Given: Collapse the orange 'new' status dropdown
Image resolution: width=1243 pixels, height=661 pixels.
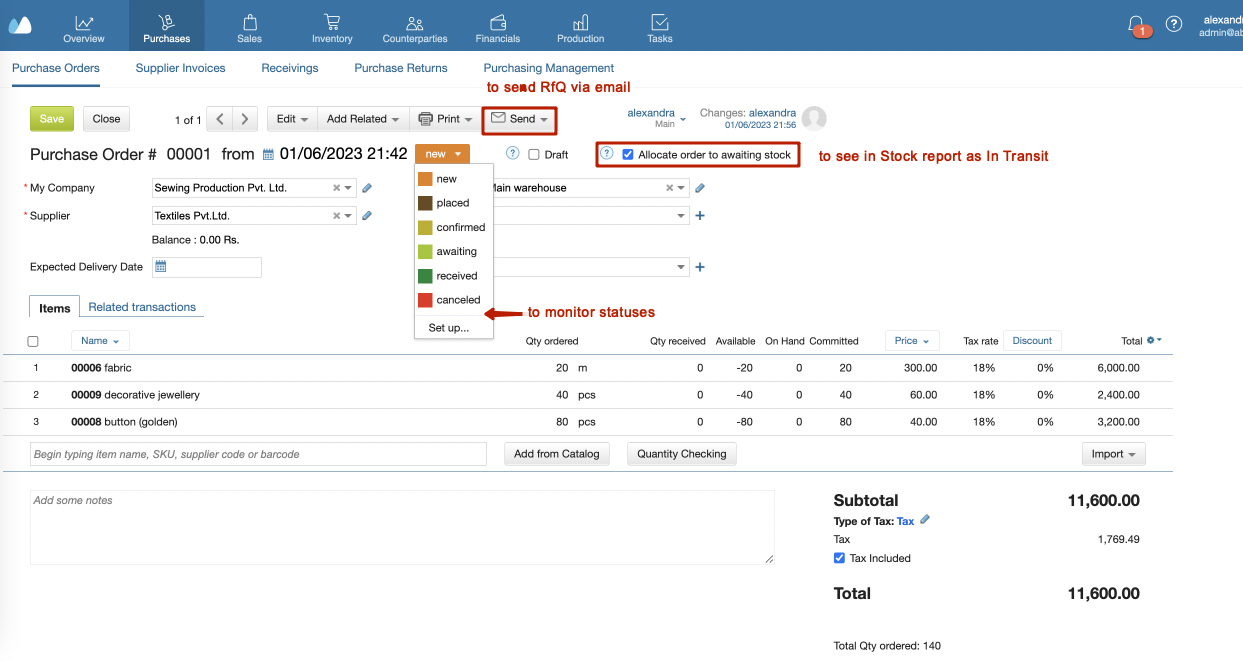Looking at the screenshot, I should [x=442, y=154].
